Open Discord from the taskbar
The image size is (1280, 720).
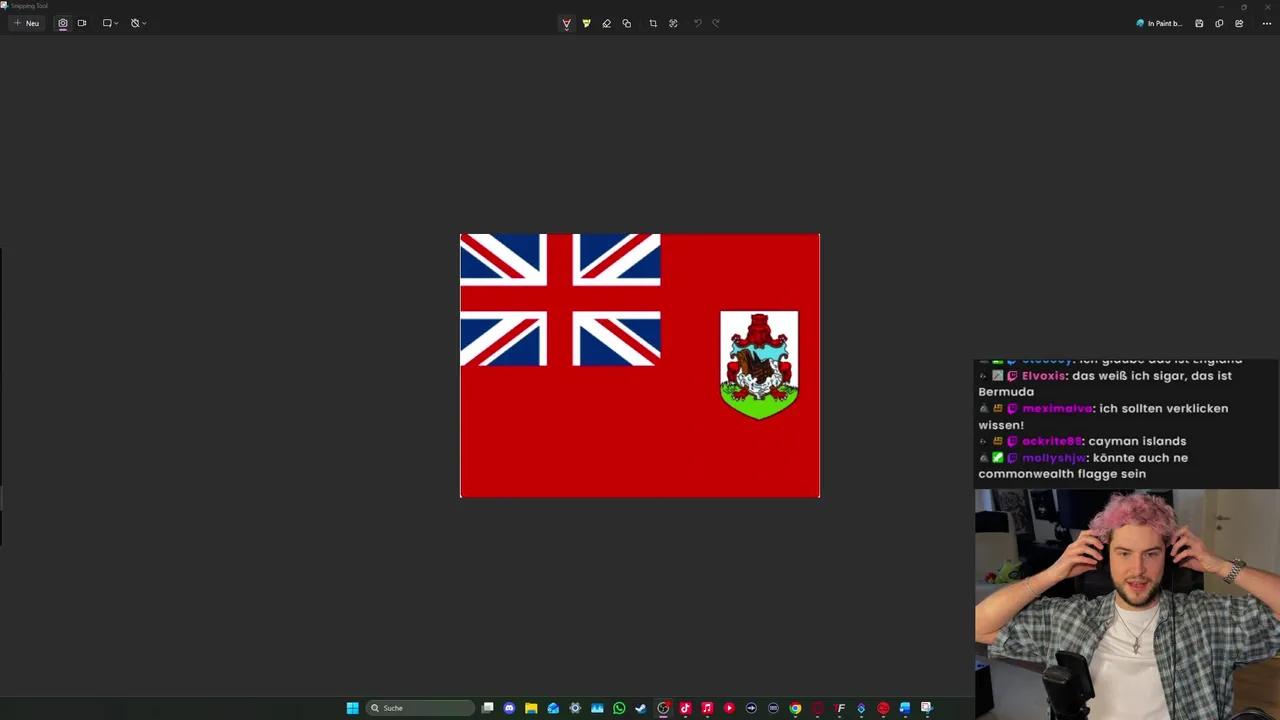509,708
